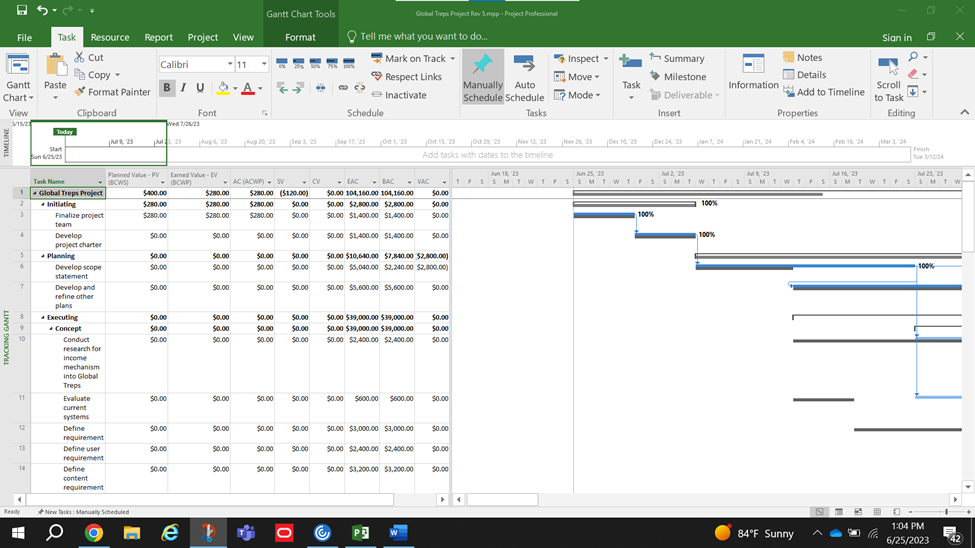Open the Find magnifier icon in Editing
975x548 pixels.
[913, 57]
